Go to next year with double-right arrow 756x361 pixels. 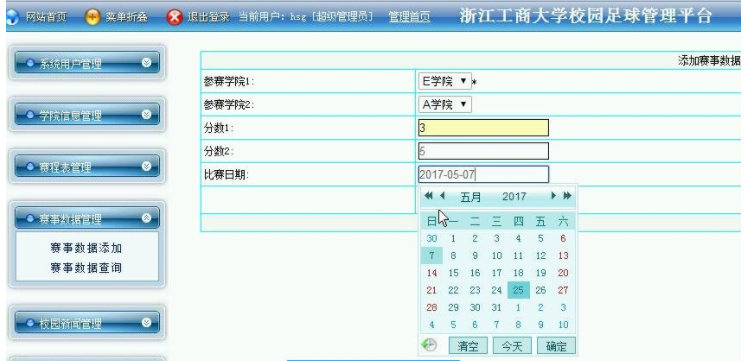[567, 196]
